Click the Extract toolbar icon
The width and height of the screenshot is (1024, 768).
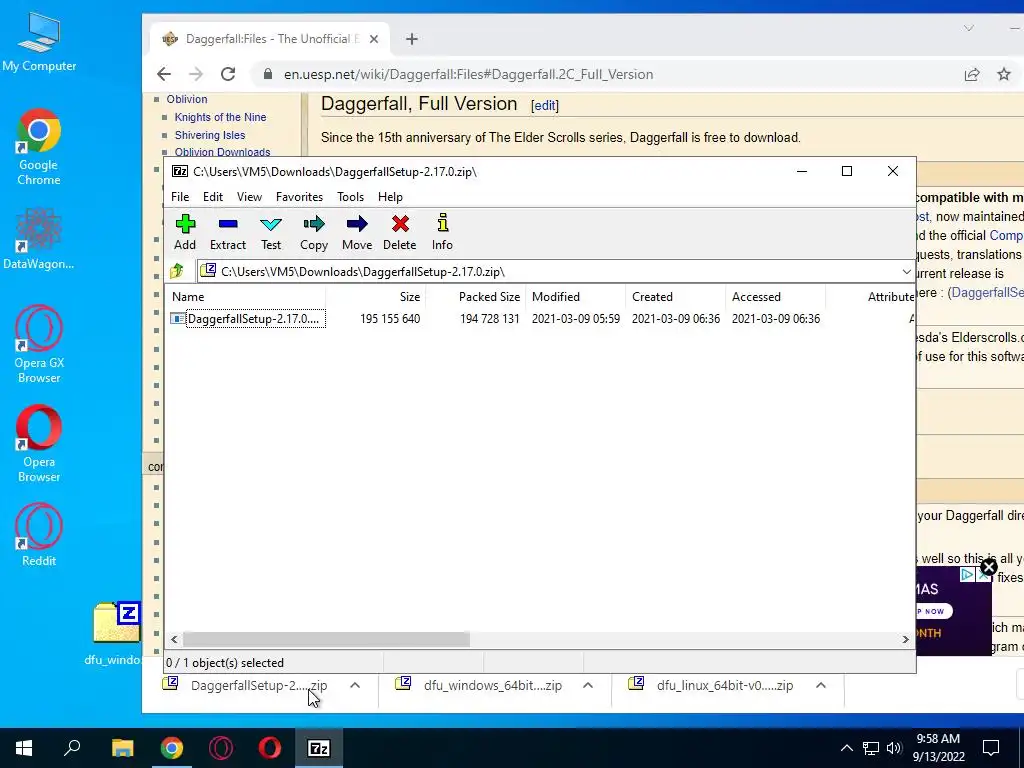[x=227, y=232]
